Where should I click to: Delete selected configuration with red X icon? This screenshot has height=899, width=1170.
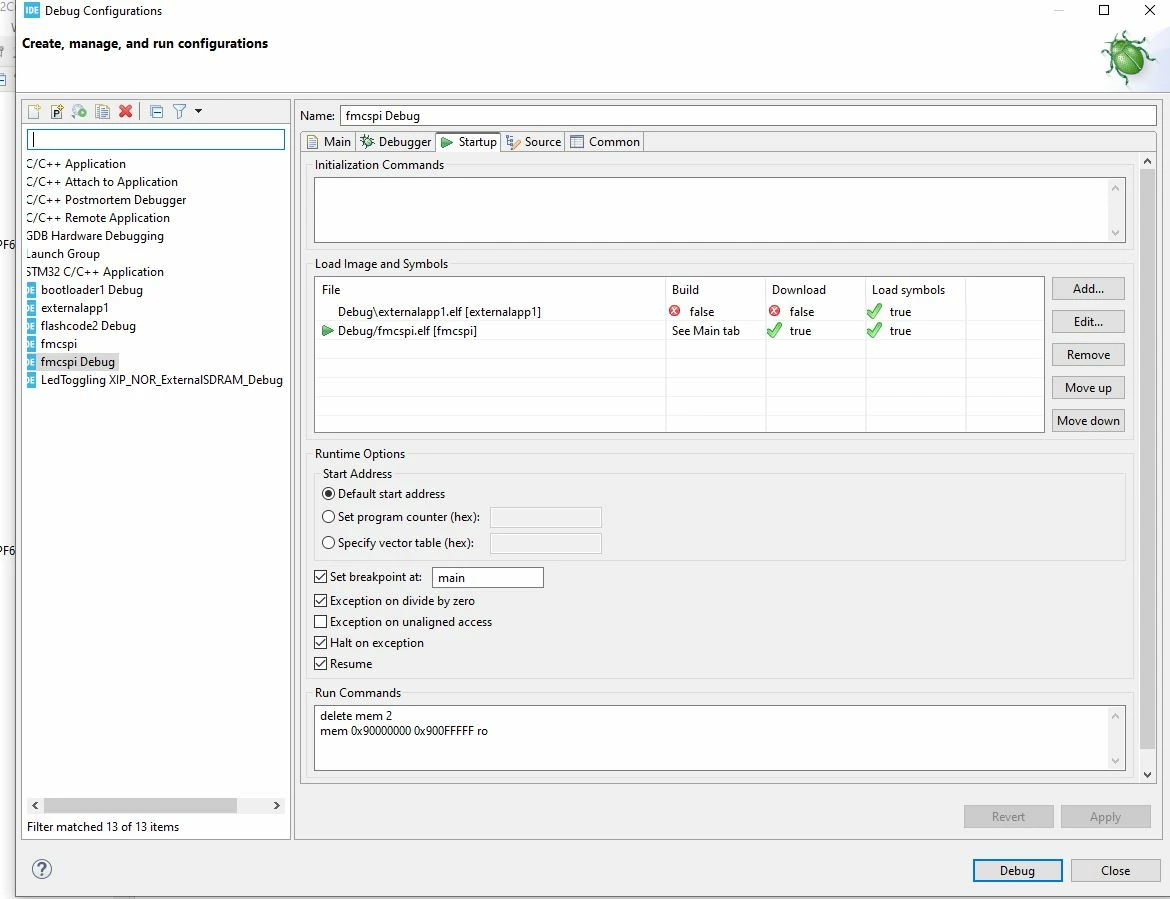click(125, 112)
